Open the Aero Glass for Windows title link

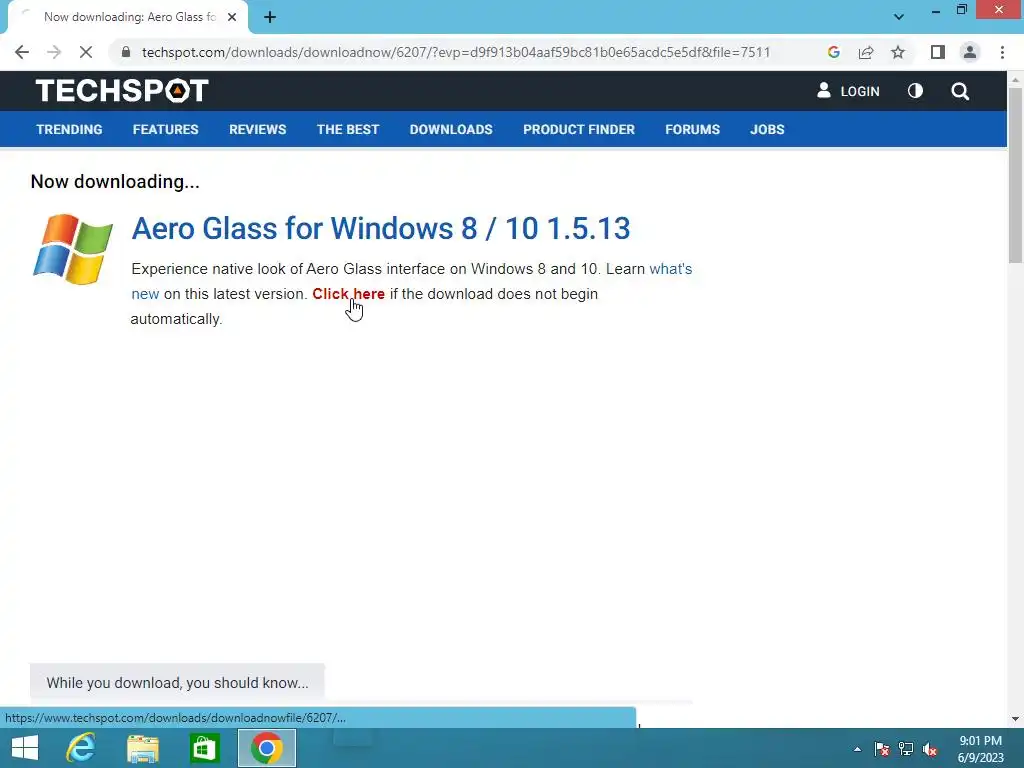click(x=381, y=228)
